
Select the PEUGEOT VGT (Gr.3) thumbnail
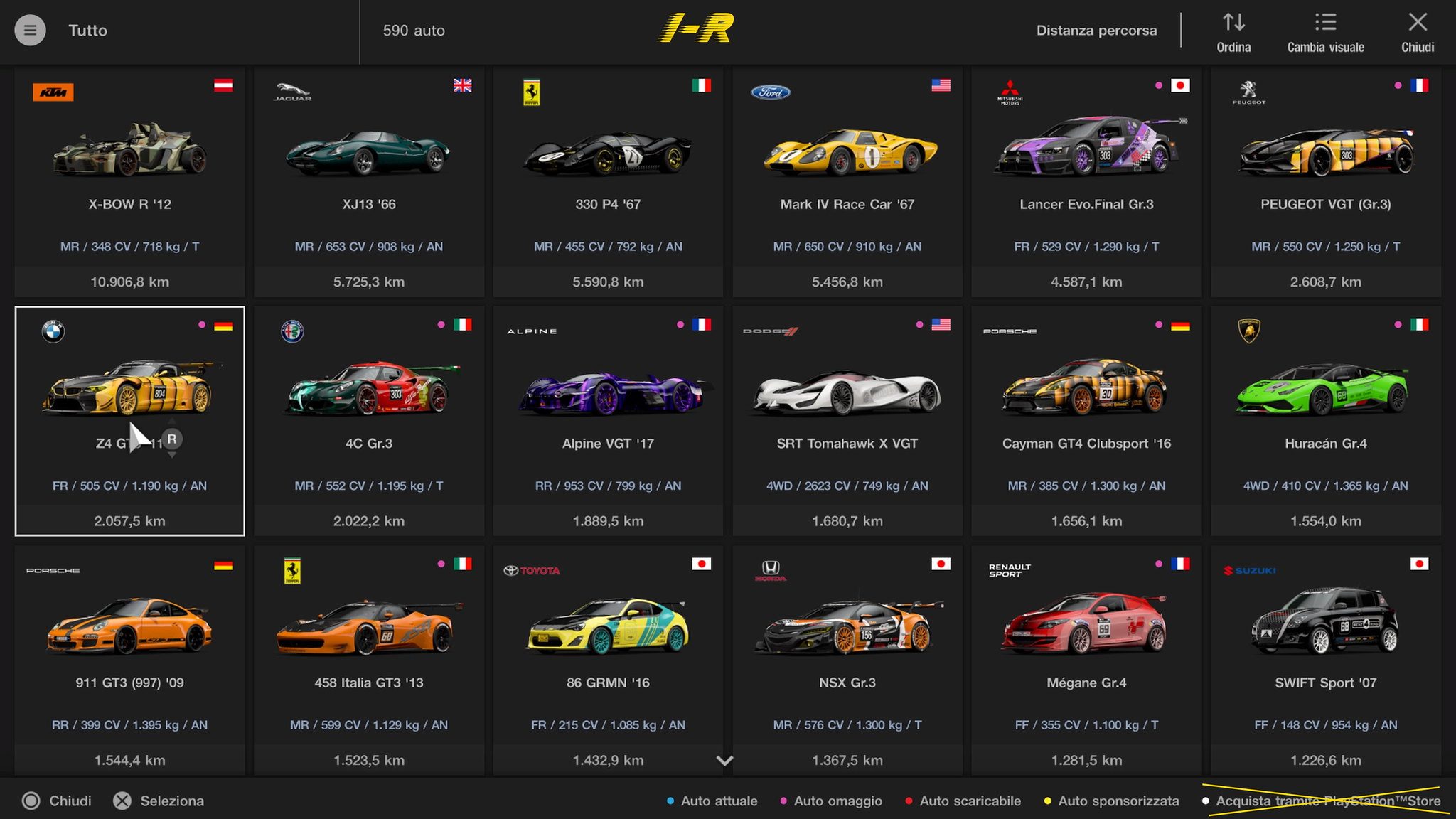click(1327, 152)
